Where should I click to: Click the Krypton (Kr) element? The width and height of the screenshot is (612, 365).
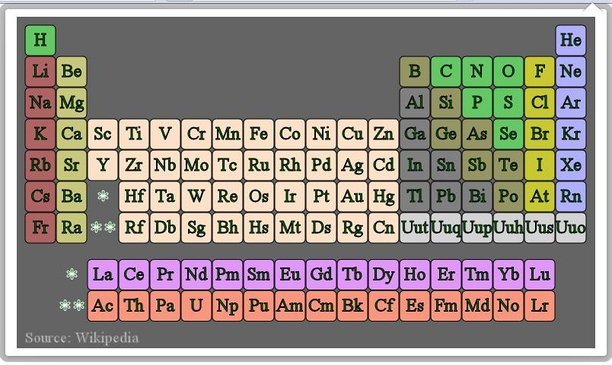tap(571, 134)
